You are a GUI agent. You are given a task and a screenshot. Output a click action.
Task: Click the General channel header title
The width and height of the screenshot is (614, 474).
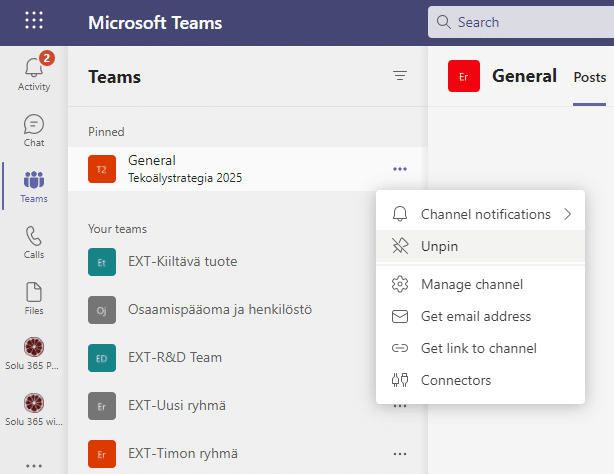(524, 76)
